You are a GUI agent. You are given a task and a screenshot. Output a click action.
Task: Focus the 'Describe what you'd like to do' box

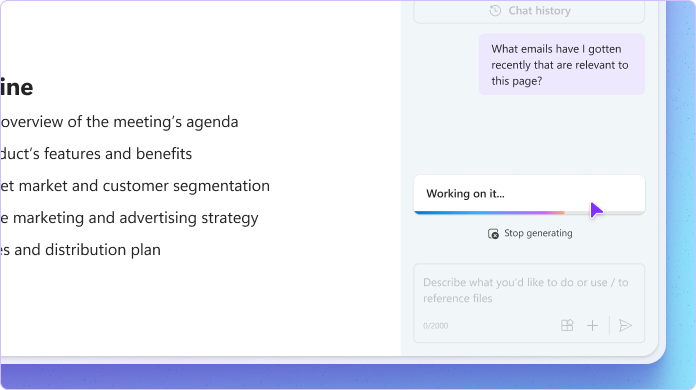pyautogui.click(x=529, y=303)
